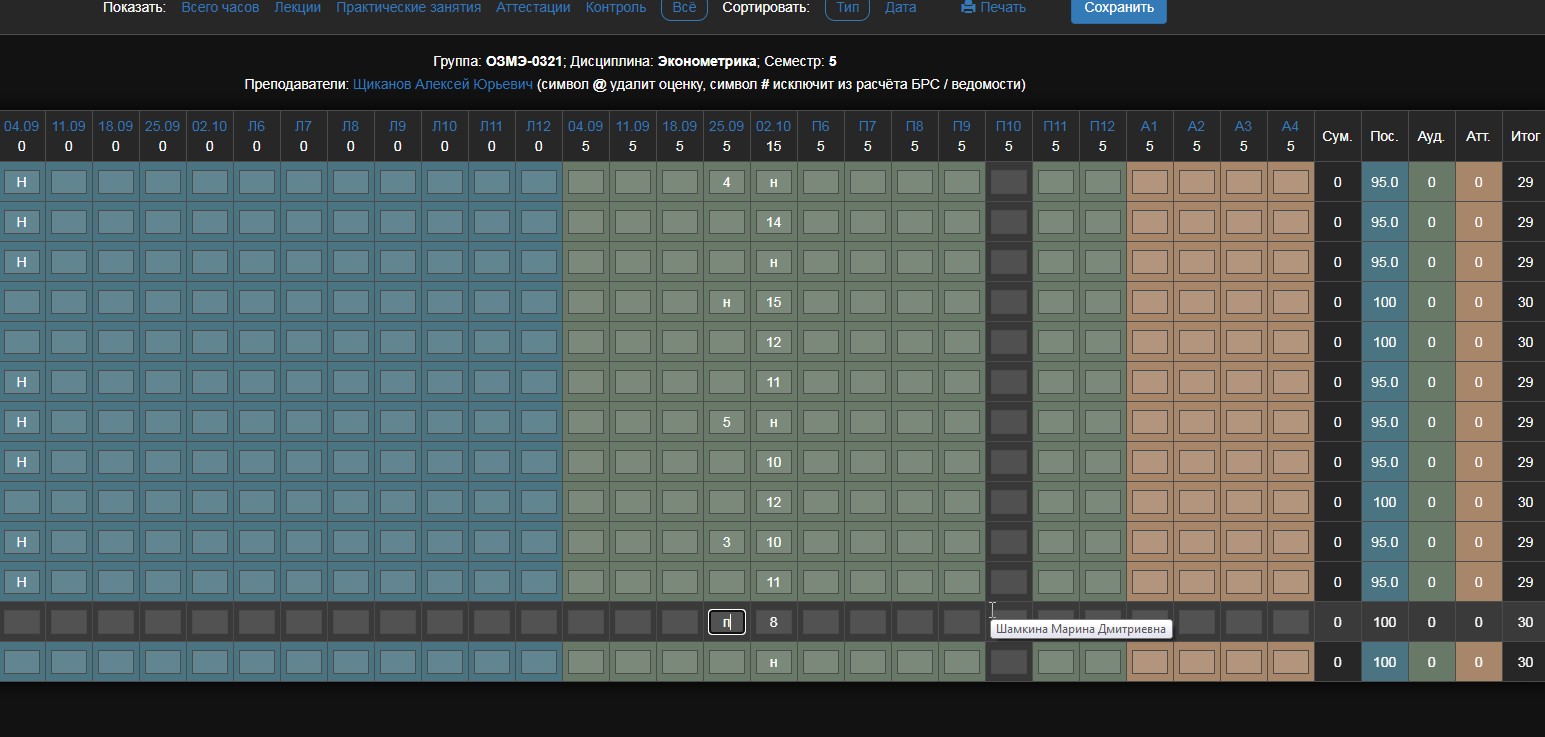1545x737 pixels.
Task: Save the journal with the Сохранить button
Action: 1118,8
